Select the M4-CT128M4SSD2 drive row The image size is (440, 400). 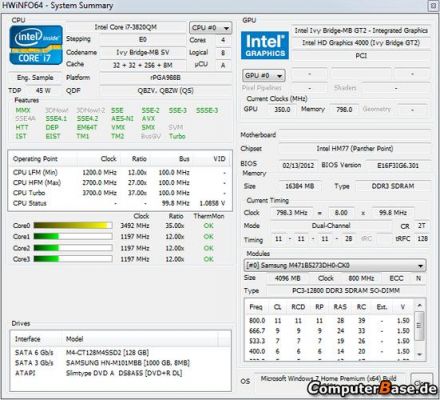click(x=120, y=353)
